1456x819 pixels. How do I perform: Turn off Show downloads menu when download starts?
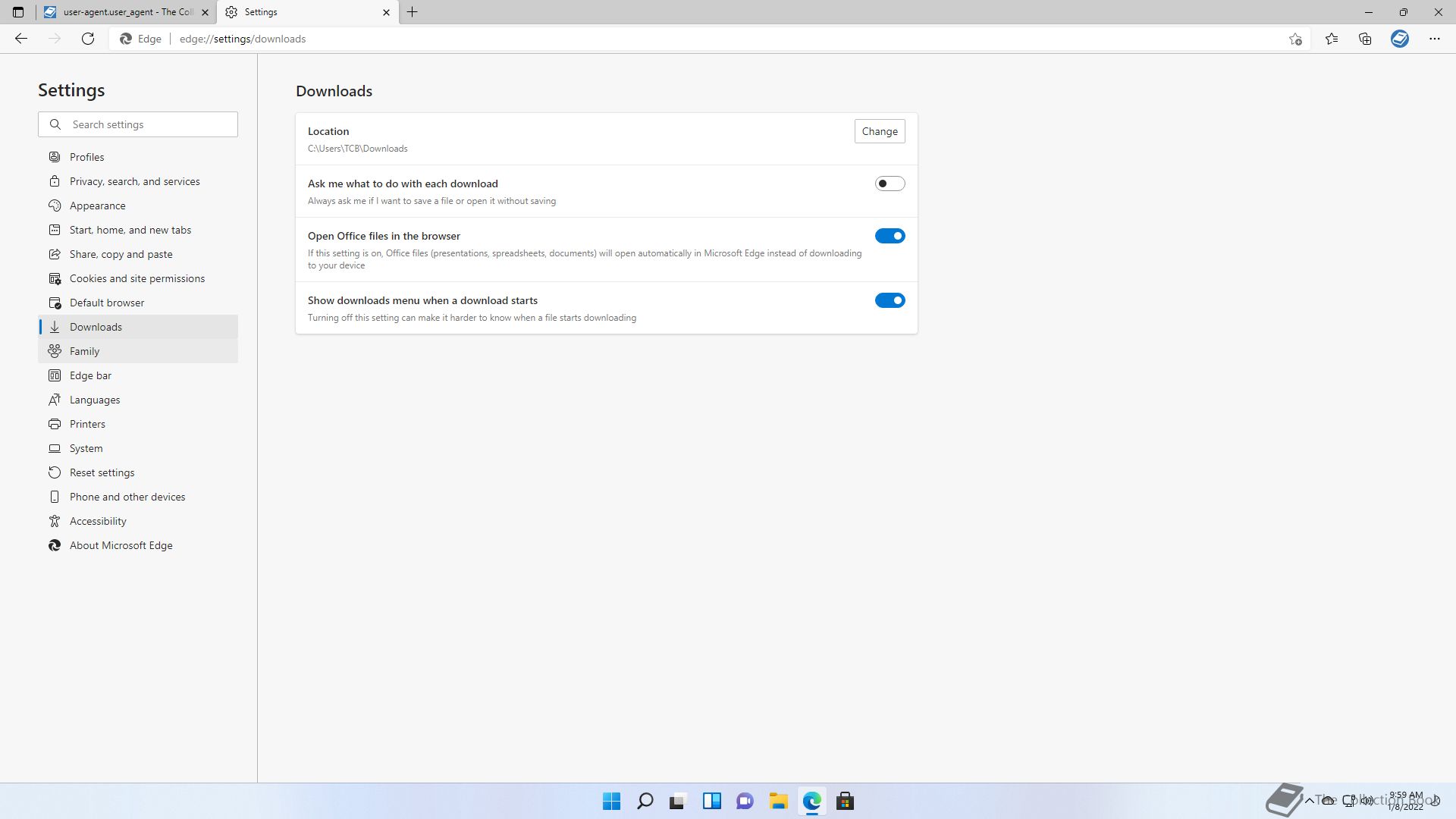[x=890, y=300]
